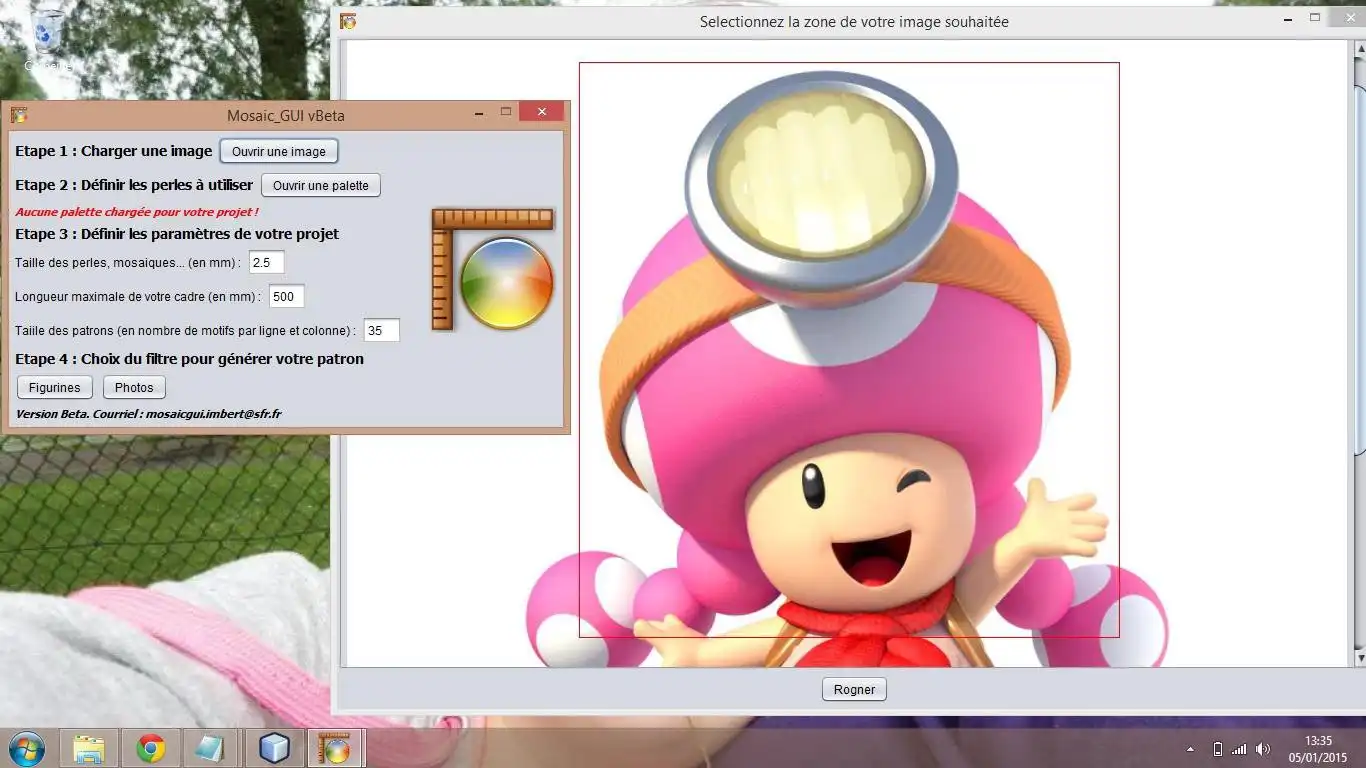This screenshot has height=768, width=1366.
Task: Minimize the crop selection window
Action: [1289, 18]
